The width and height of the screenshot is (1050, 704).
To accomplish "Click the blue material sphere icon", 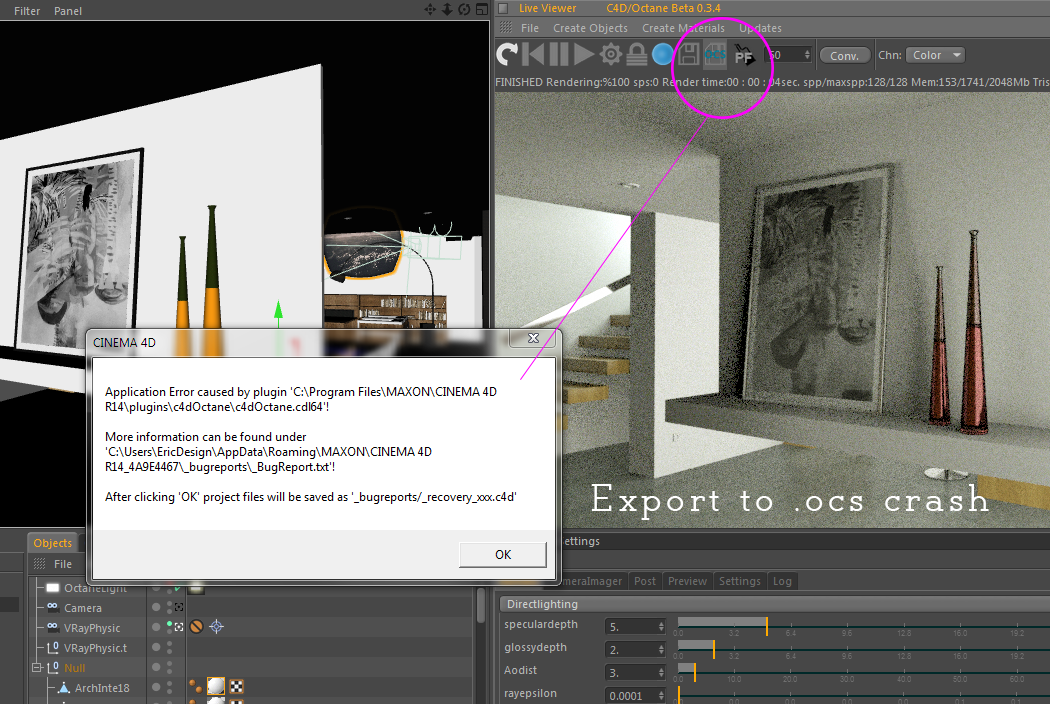I will click(662, 54).
